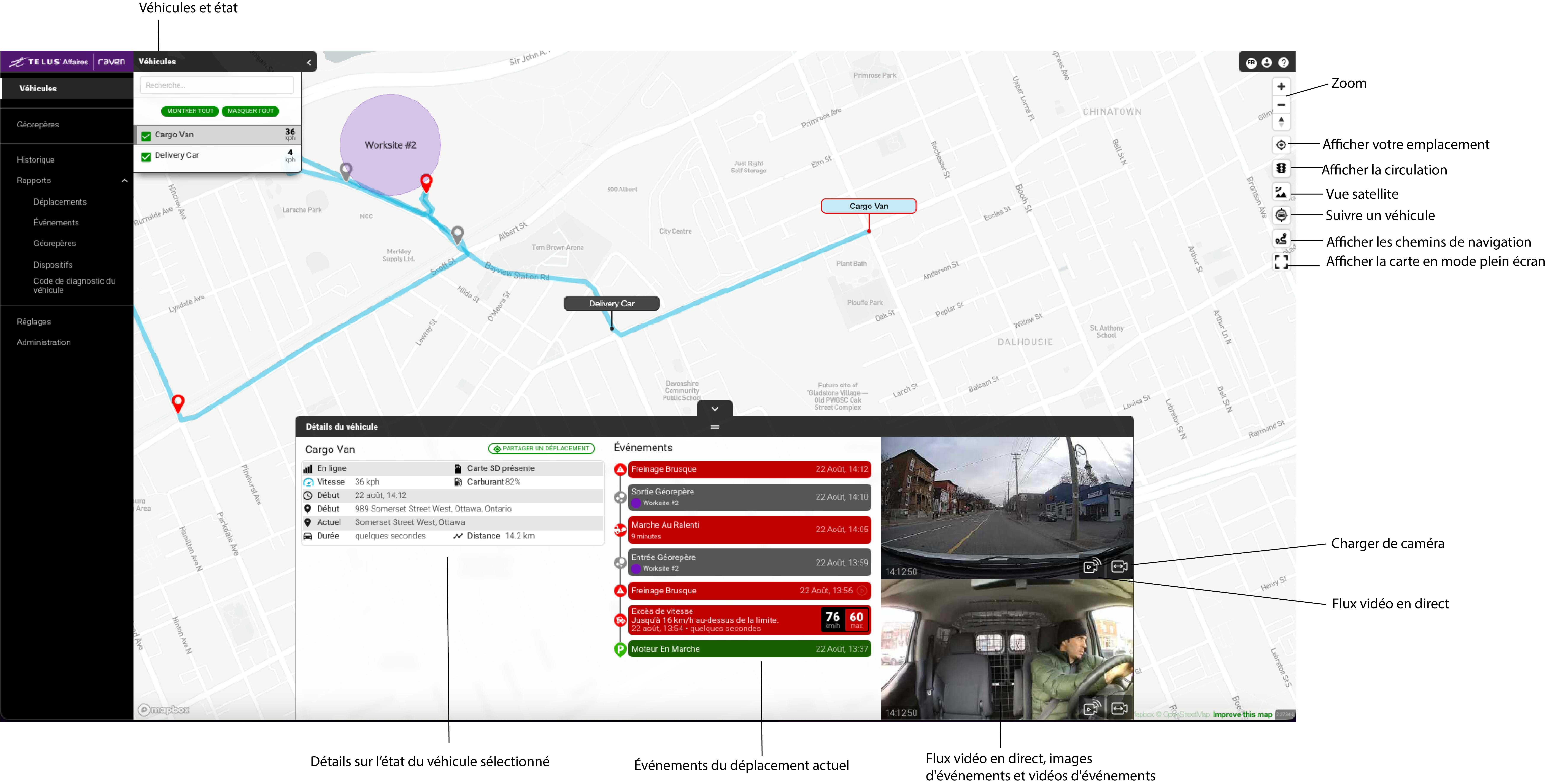Open the Géorepères report under Rapports
Screen dimensions: 1546x784
point(55,244)
